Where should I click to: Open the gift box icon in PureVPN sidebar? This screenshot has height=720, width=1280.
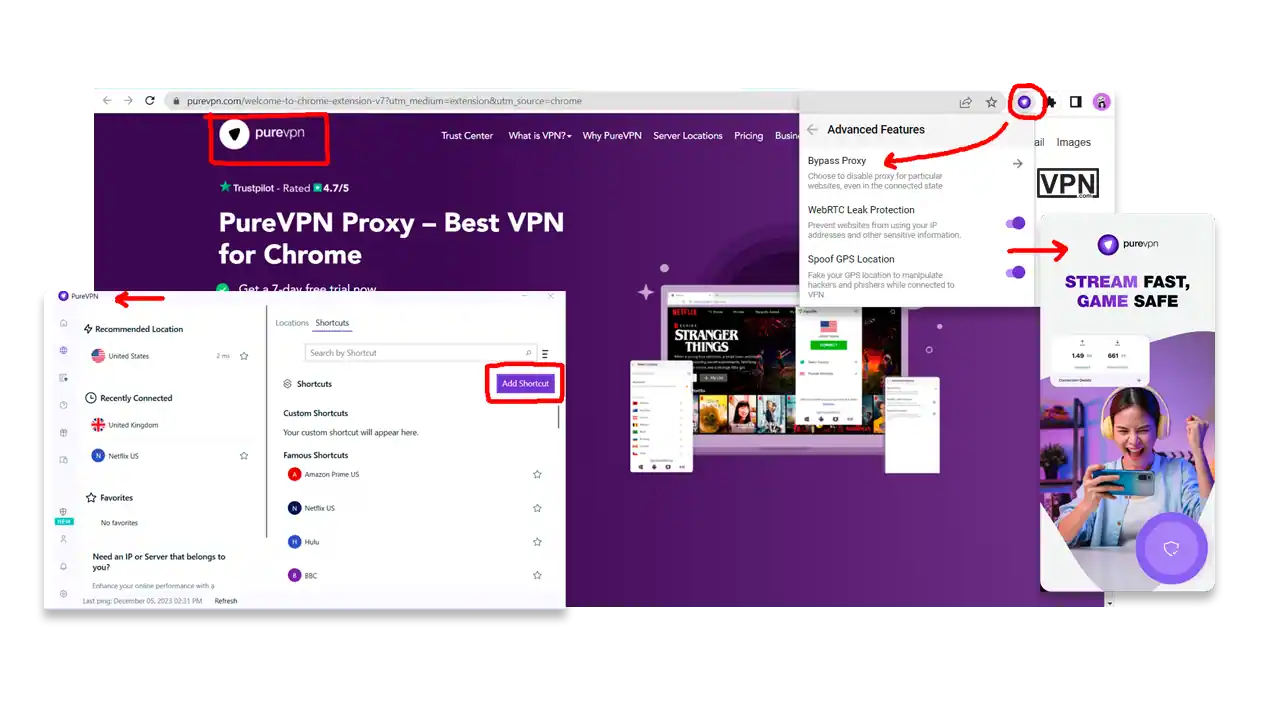[x=63, y=433]
